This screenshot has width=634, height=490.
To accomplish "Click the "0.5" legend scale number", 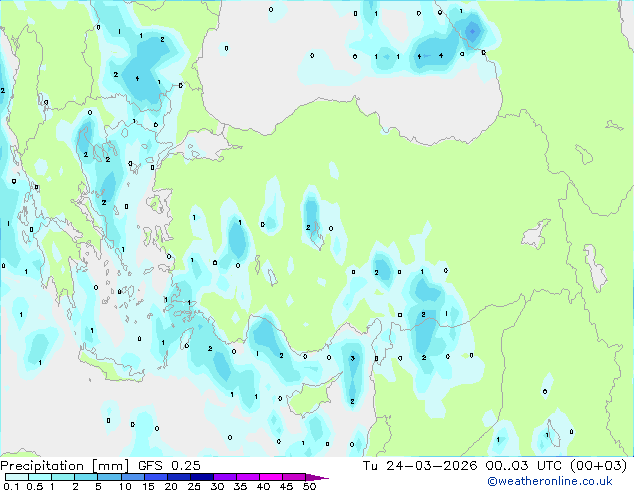I will [34, 486].
